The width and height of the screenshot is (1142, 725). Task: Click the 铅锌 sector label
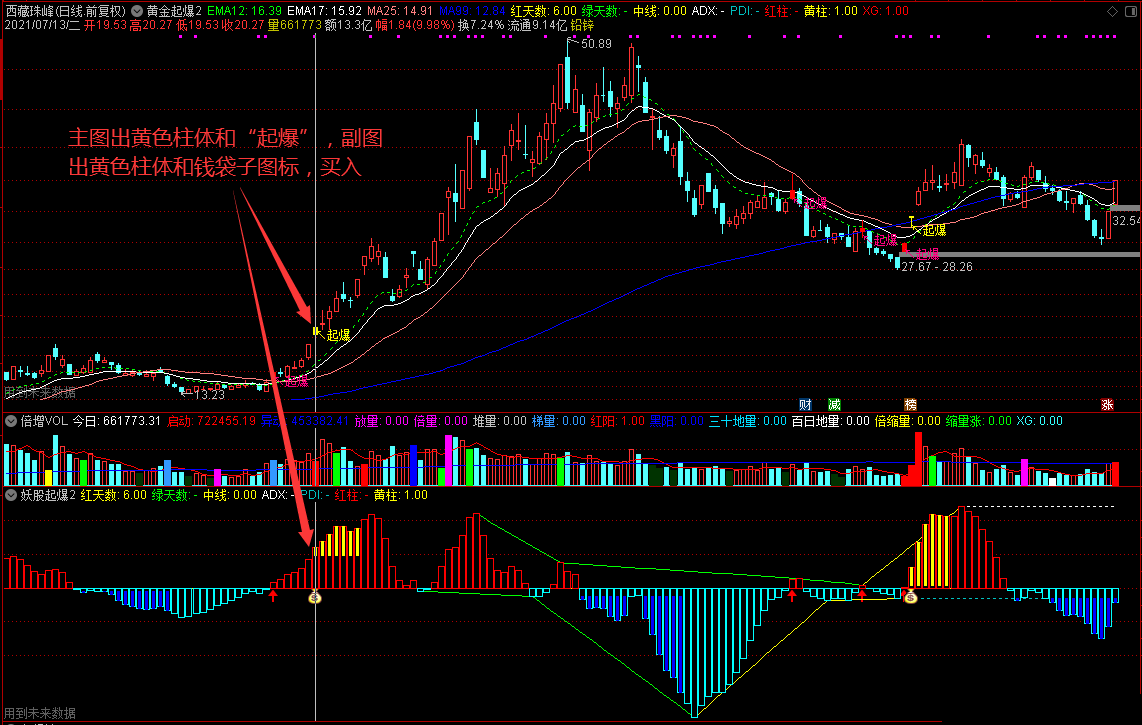click(583, 25)
